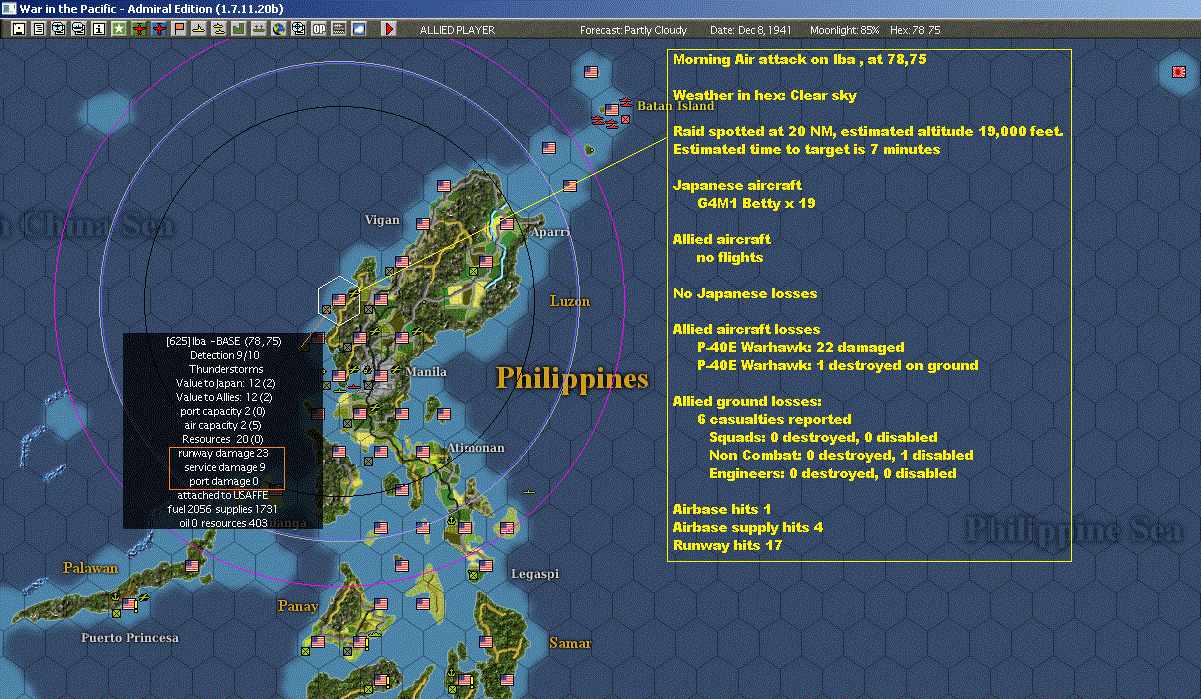Select the US flag in highlighted Iba hex
This screenshot has height=699, width=1201.
339,298
